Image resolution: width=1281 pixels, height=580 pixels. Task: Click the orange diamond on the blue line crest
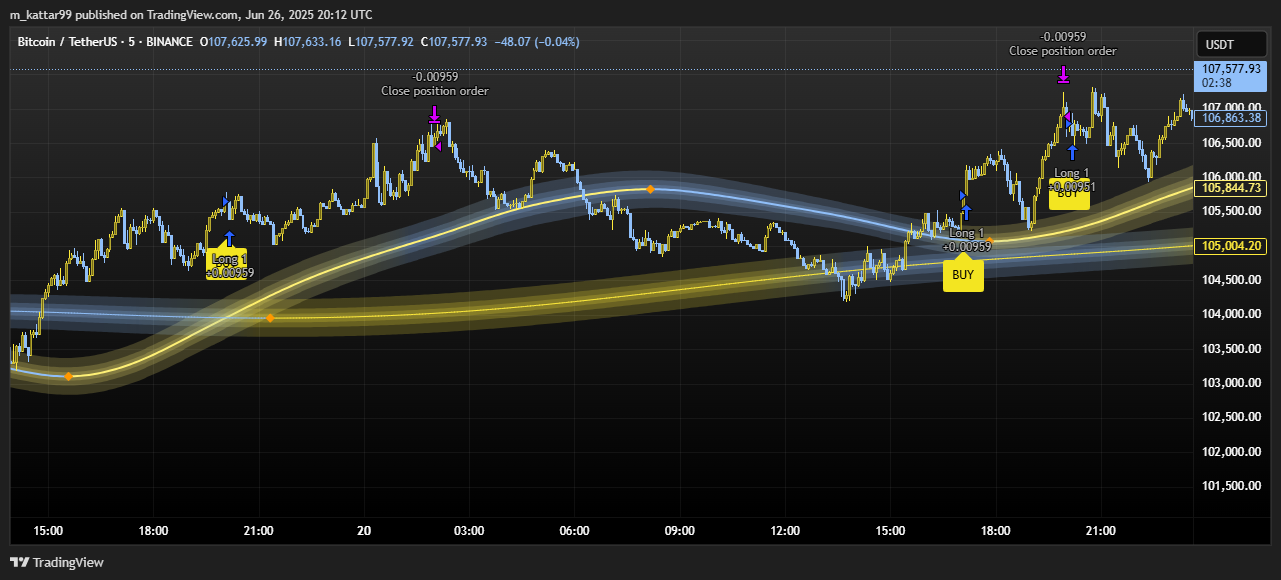(650, 189)
